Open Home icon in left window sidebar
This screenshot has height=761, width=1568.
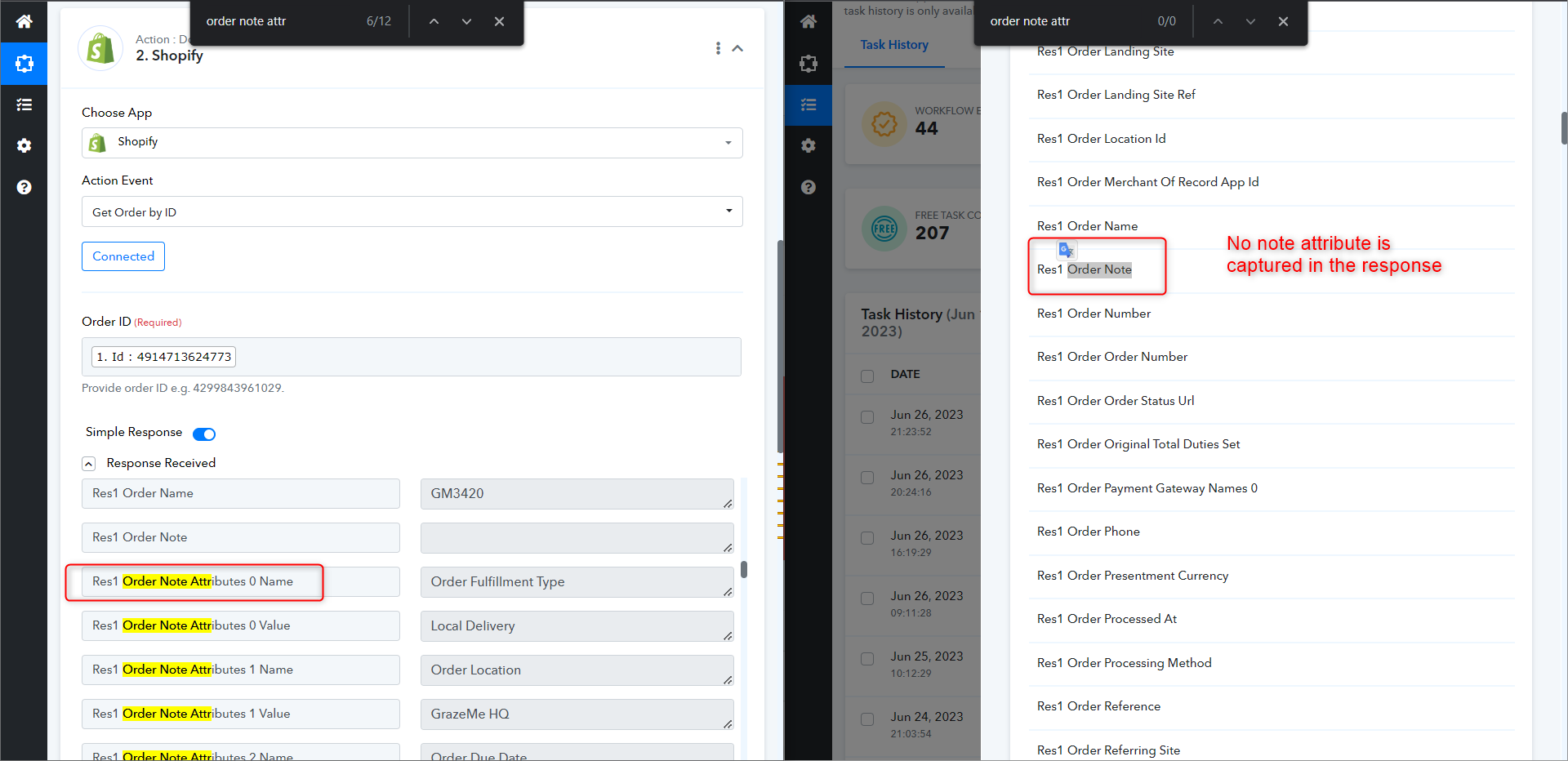click(24, 22)
